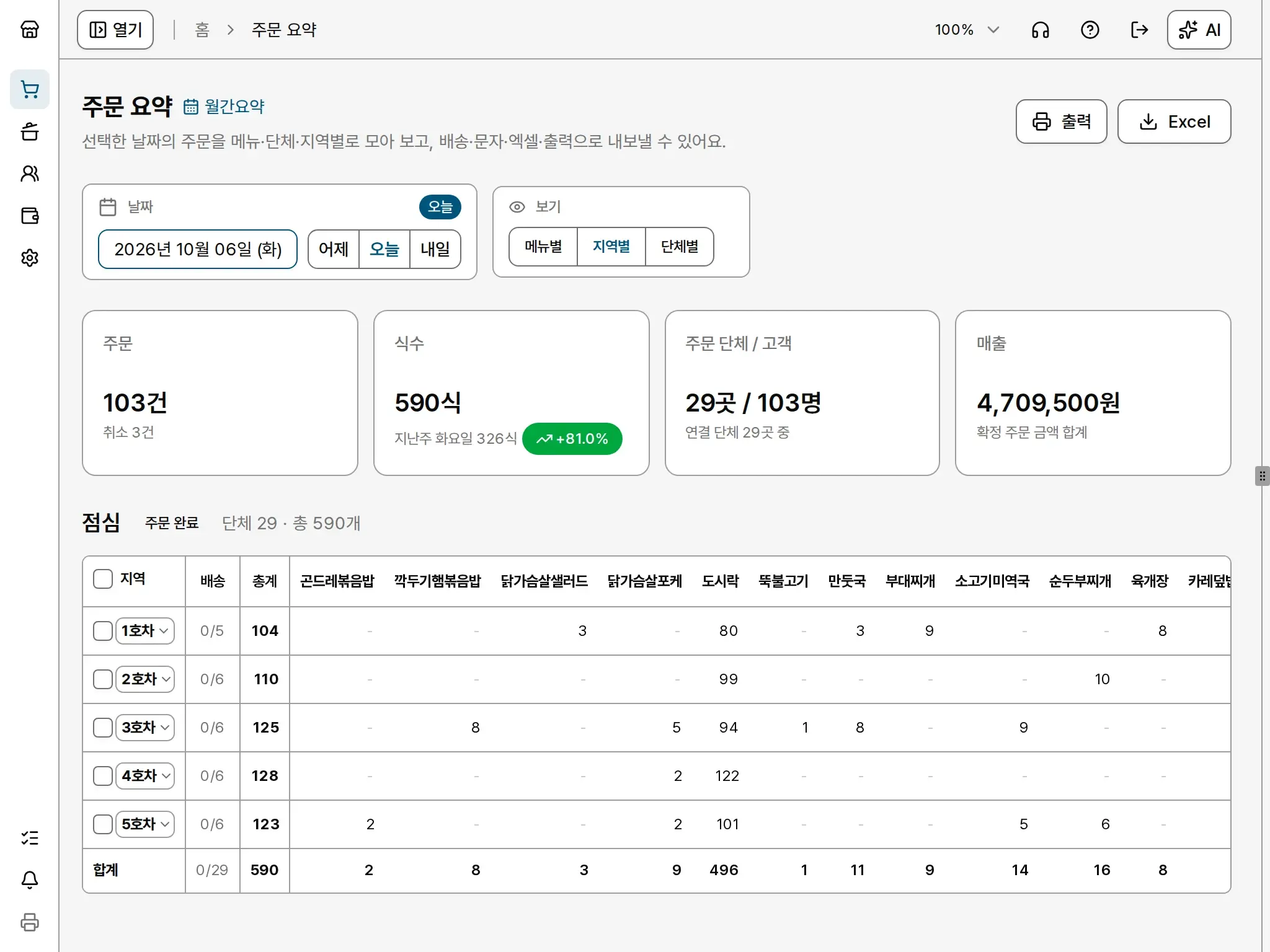Open the checklist tasks icon
This screenshot has width=1270, height=952.
click(x=30, y=838)
